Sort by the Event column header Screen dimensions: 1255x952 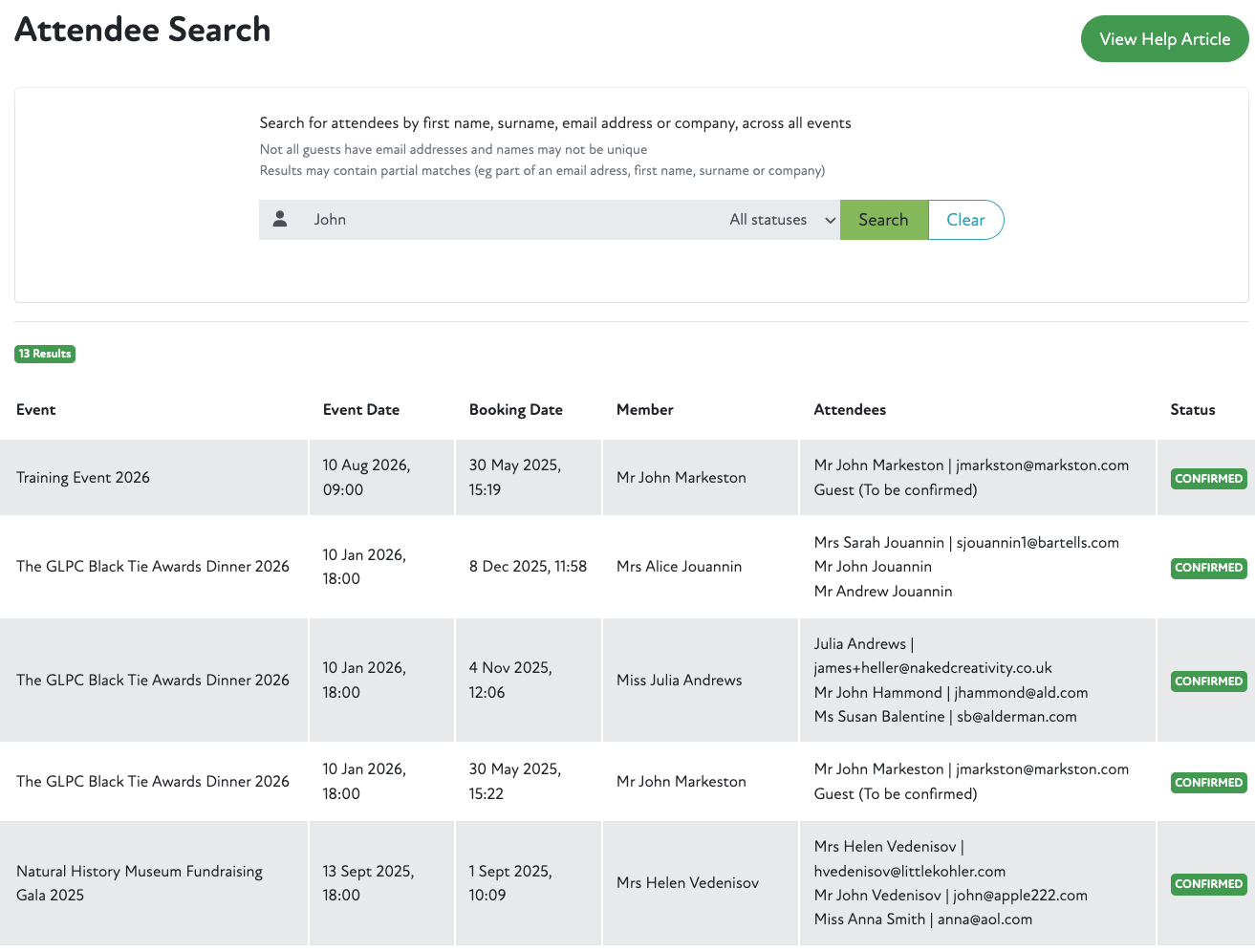(36, 409)
